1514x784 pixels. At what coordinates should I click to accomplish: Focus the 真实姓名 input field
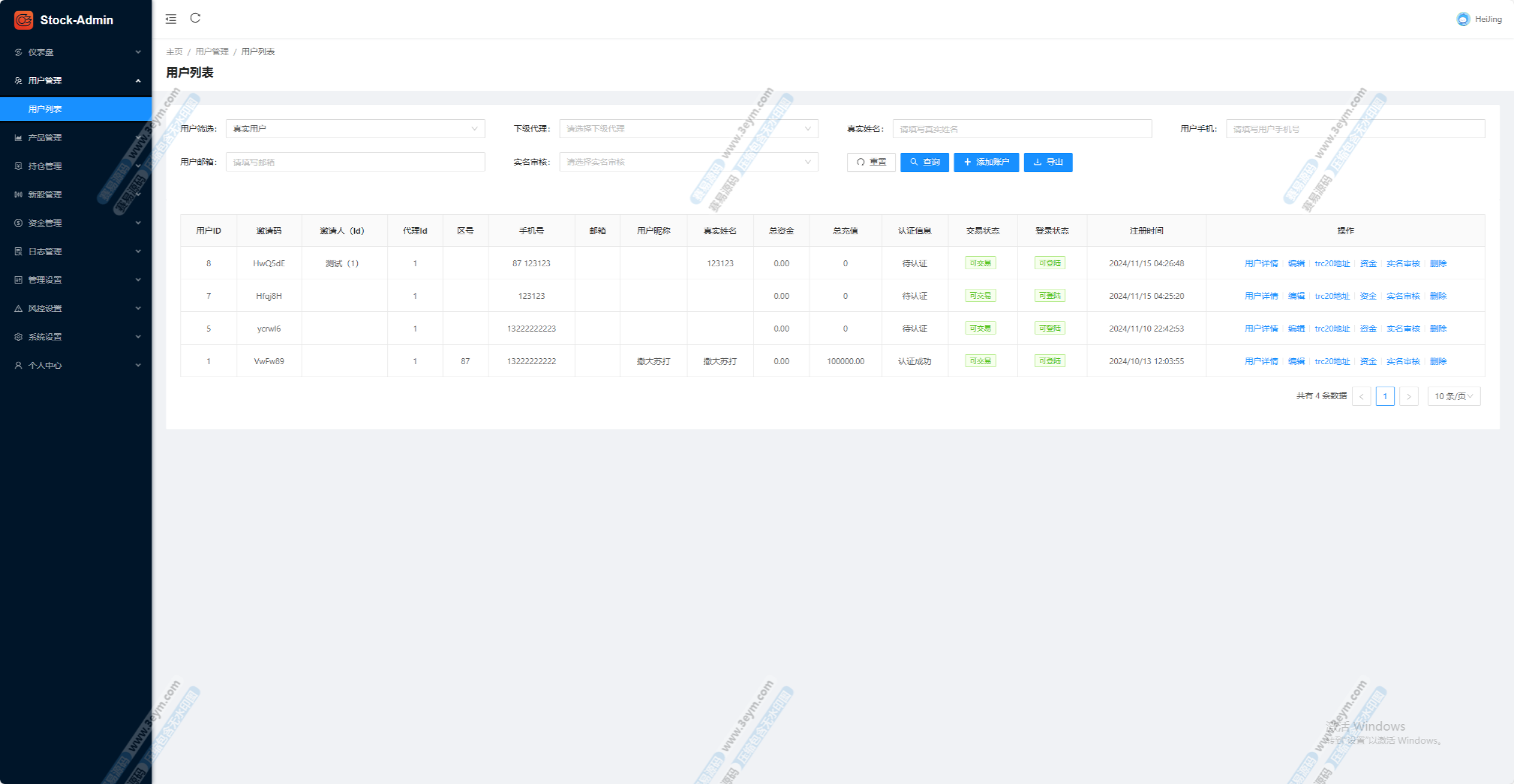(x=1022, y=129)
